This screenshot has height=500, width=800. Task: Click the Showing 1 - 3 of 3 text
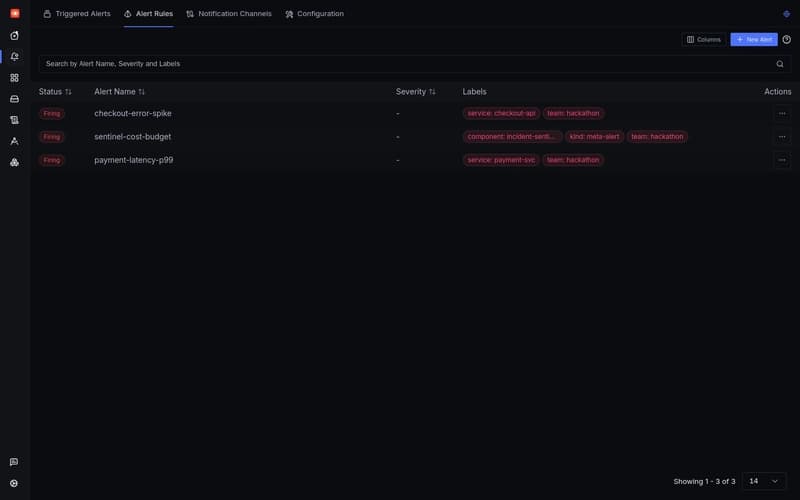click(x=704, y=482)
